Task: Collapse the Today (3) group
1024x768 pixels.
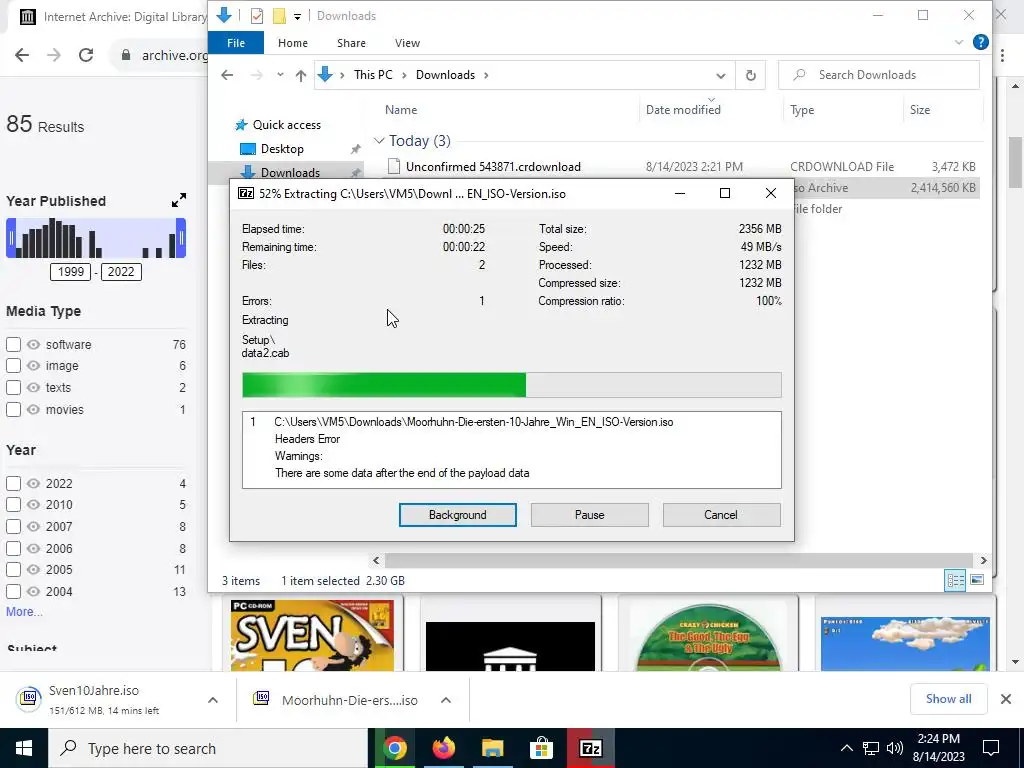Action: coord(379,141)
